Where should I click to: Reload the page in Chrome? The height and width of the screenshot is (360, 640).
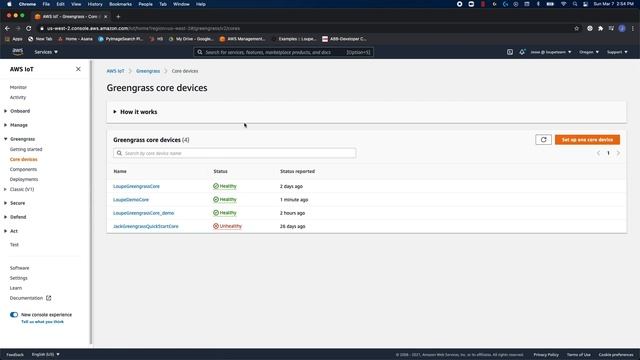29,28
